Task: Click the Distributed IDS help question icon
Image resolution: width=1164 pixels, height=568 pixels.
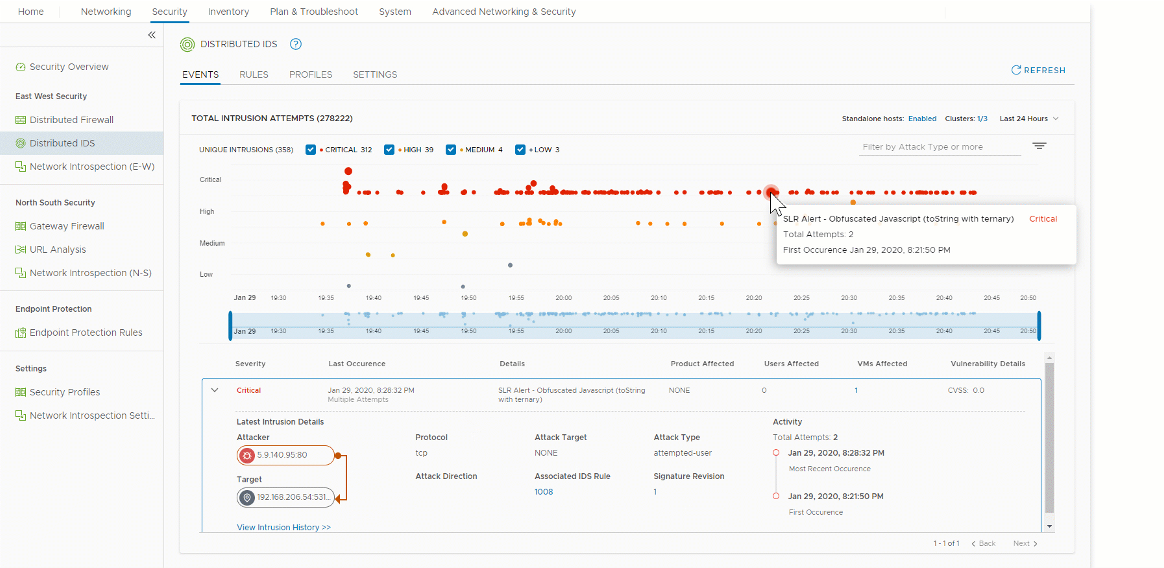Action: (295, 45)
